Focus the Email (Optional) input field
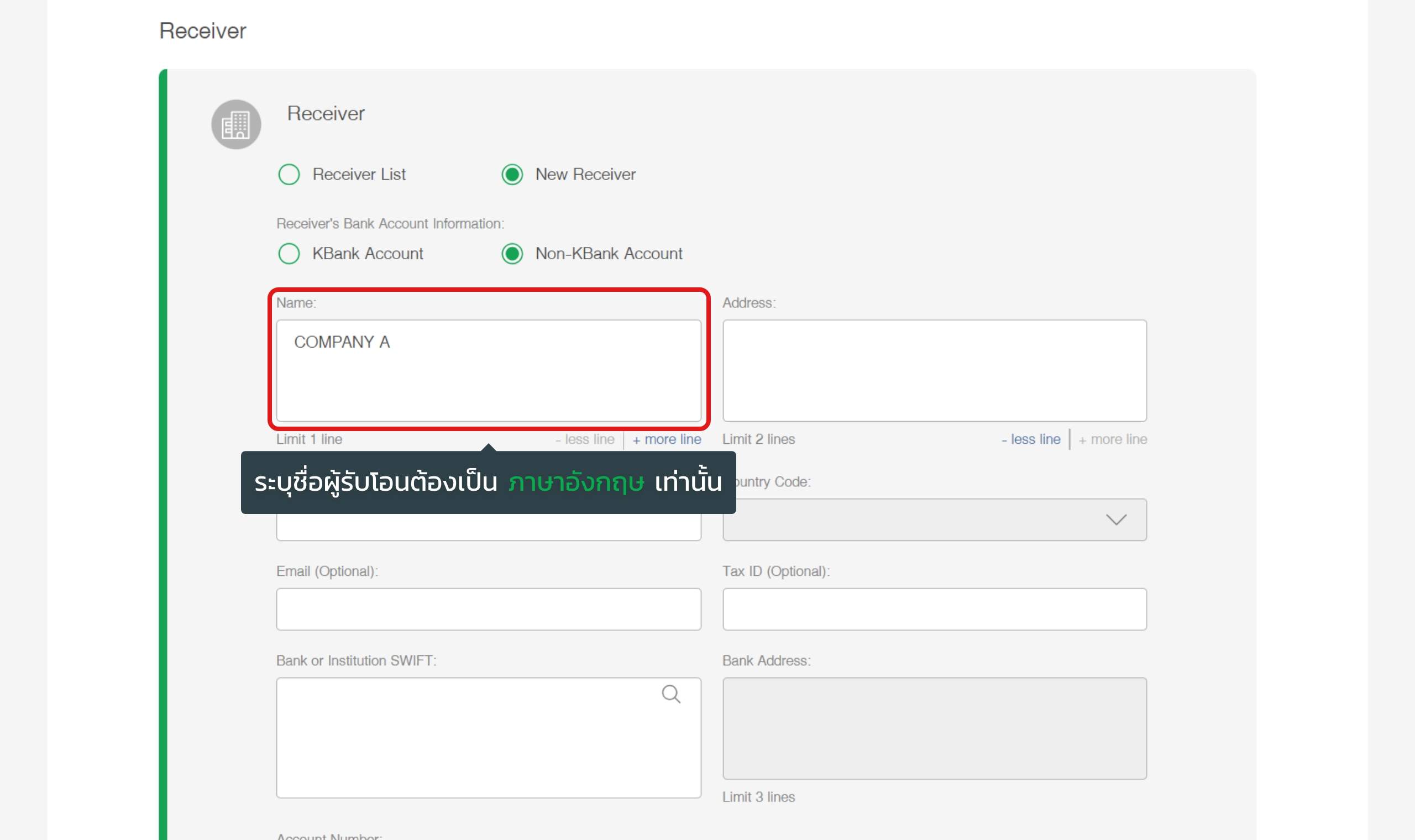The height and width of the screenshot is (840, 1415). coord(489,609)
